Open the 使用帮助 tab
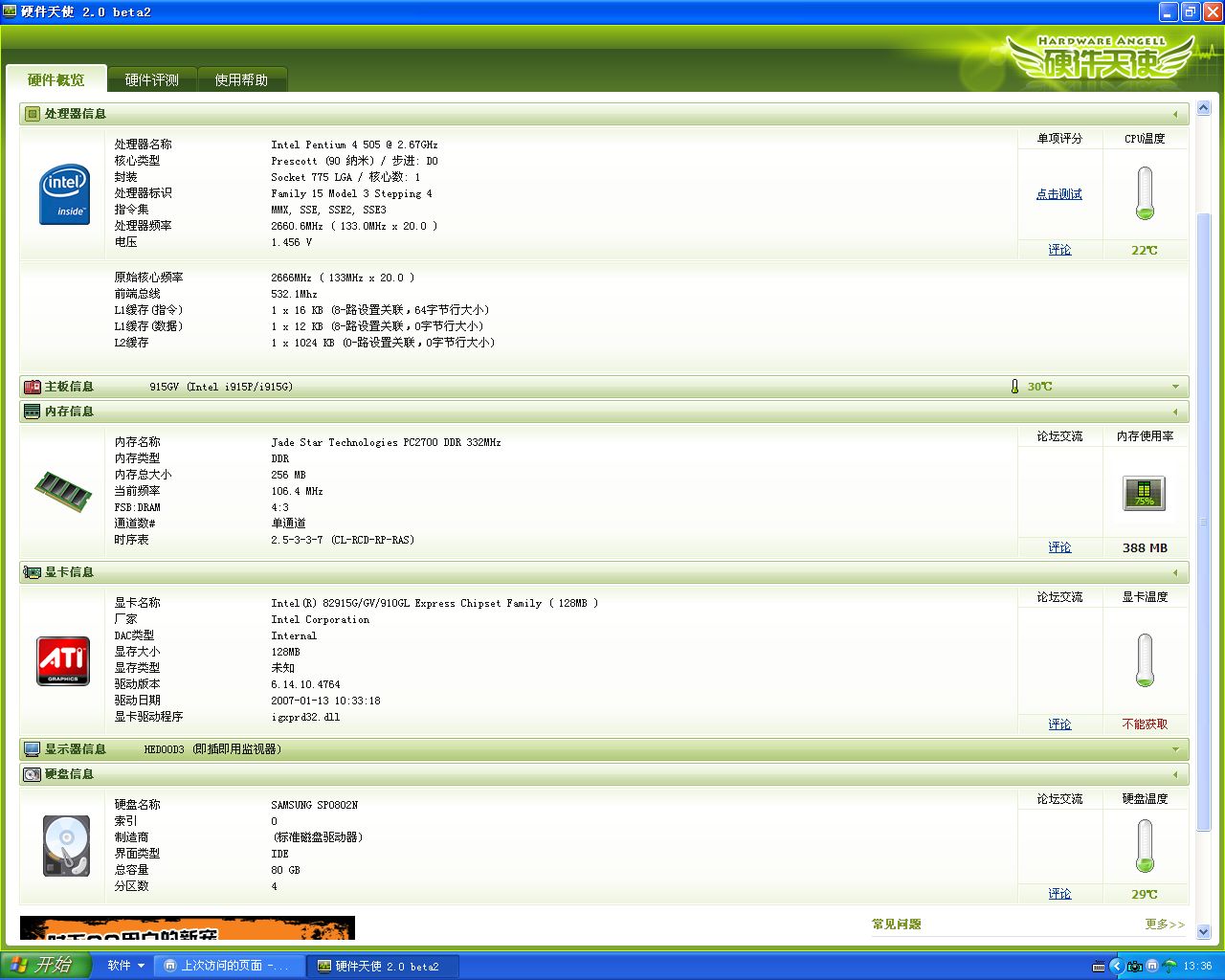The width and height of the screenshot is (1225, 980). point(241,79)
